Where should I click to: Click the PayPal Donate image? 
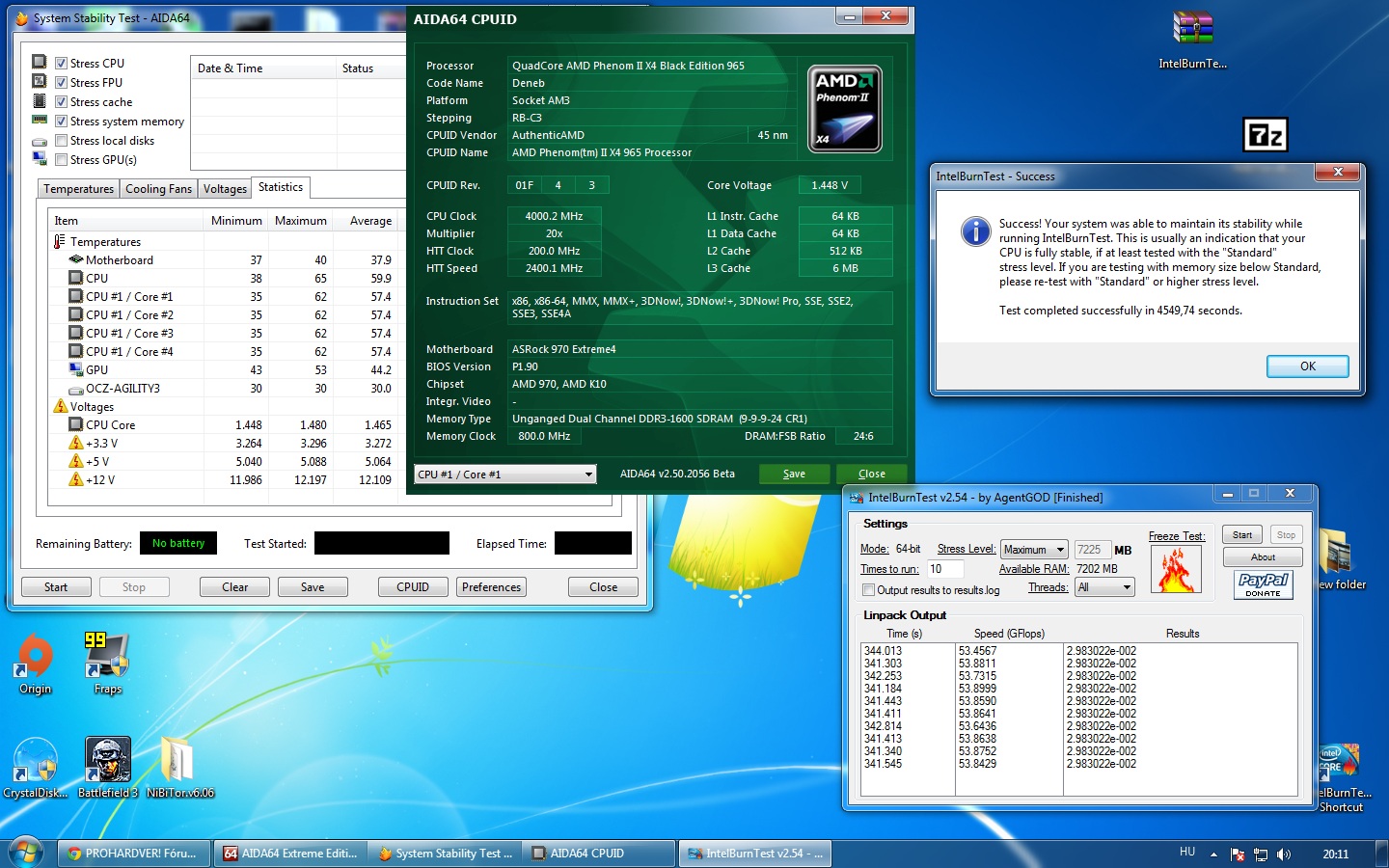(x=1263, y=584)
